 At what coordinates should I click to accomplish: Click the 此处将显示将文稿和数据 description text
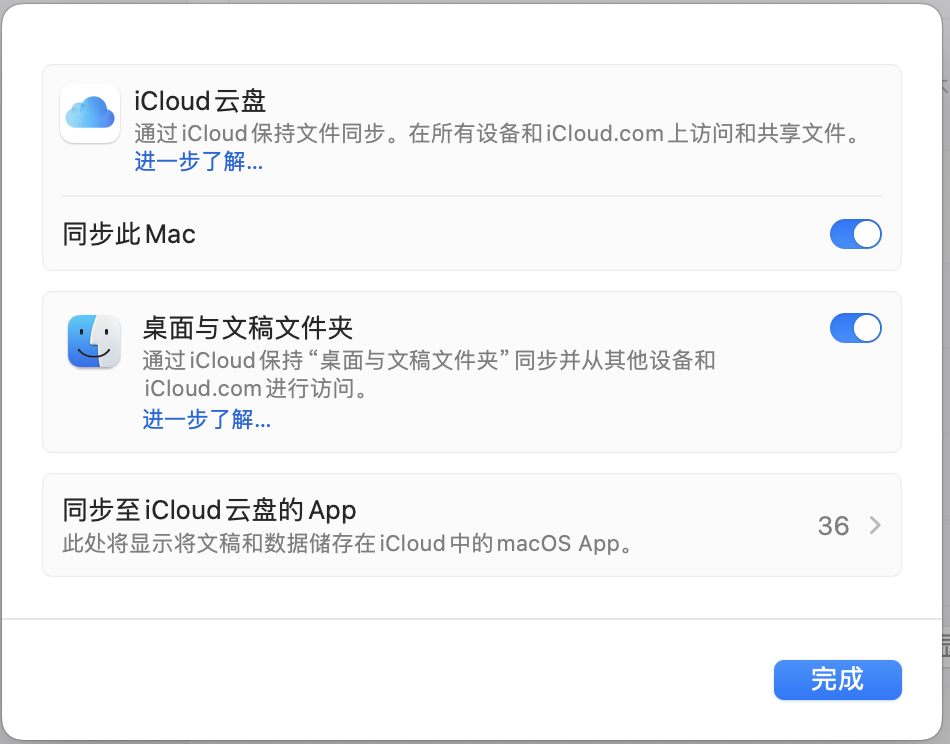(347, 545)
